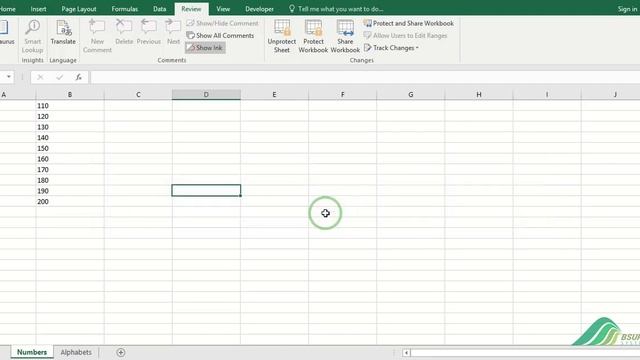The height and width of the screenshot is (360, 640).
Task: Click Protect Workbook
Action: coord(313,36)
